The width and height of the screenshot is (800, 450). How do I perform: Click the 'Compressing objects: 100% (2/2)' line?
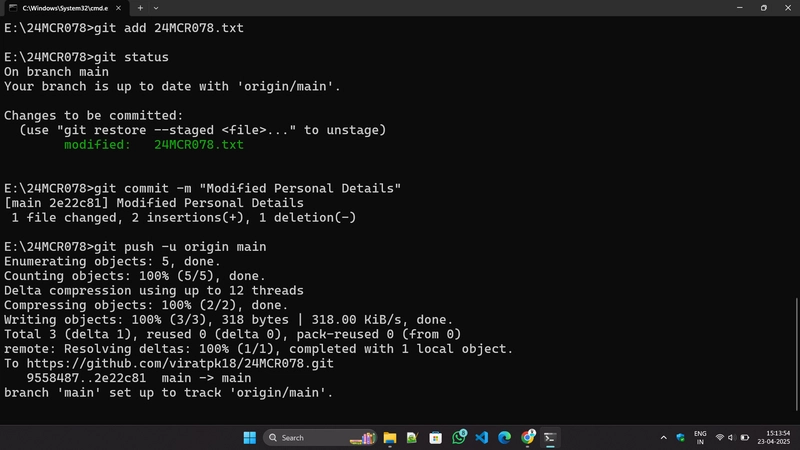146,305
